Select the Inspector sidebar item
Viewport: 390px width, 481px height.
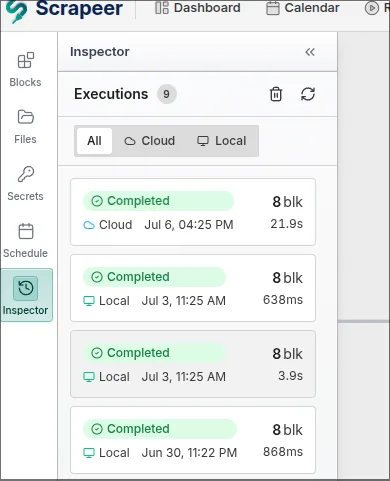pos(26,295)
